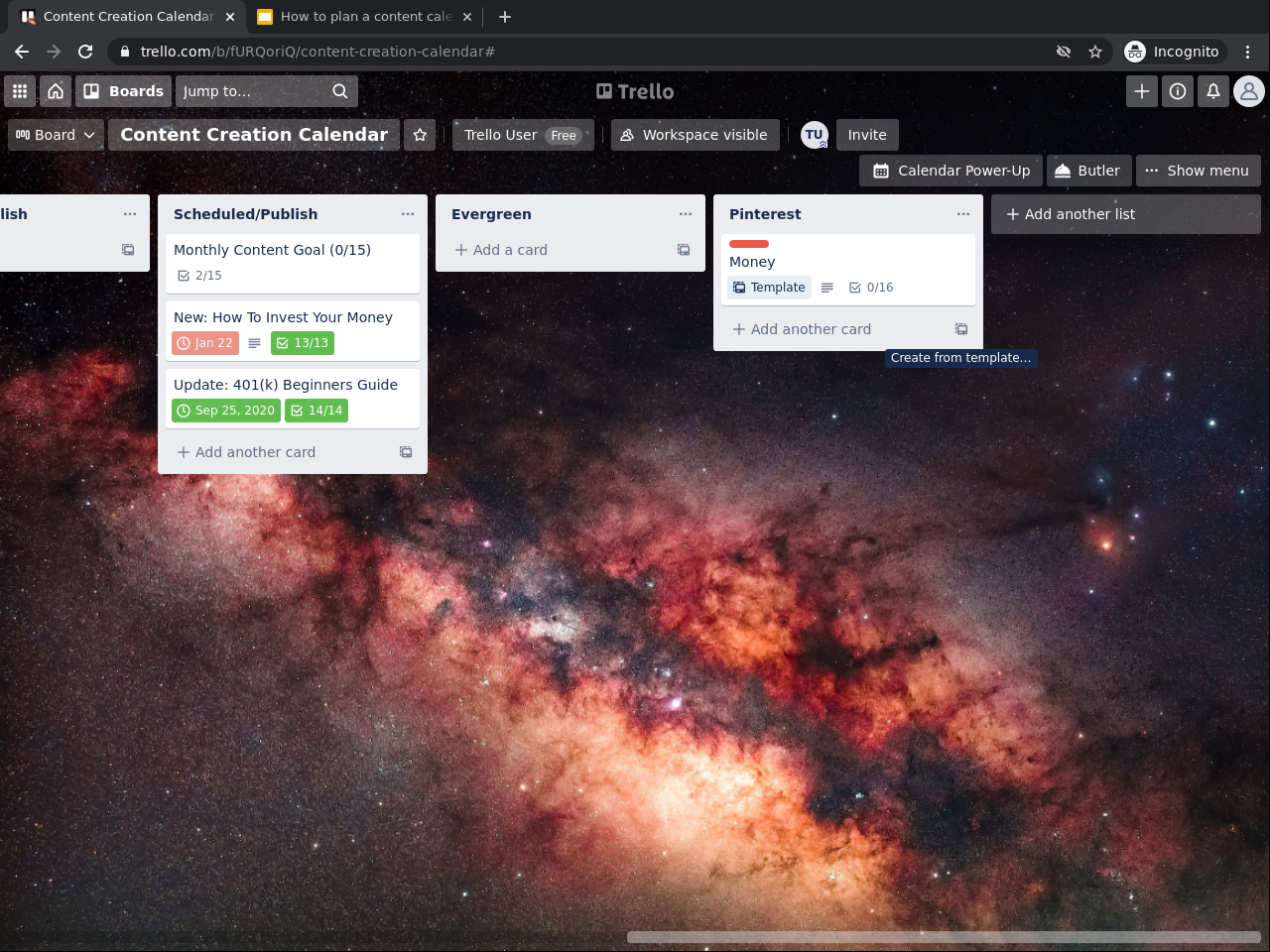The image size is (1270, 952).
Task: Click the 13/13 checklist badge
Action: point(303,343)
